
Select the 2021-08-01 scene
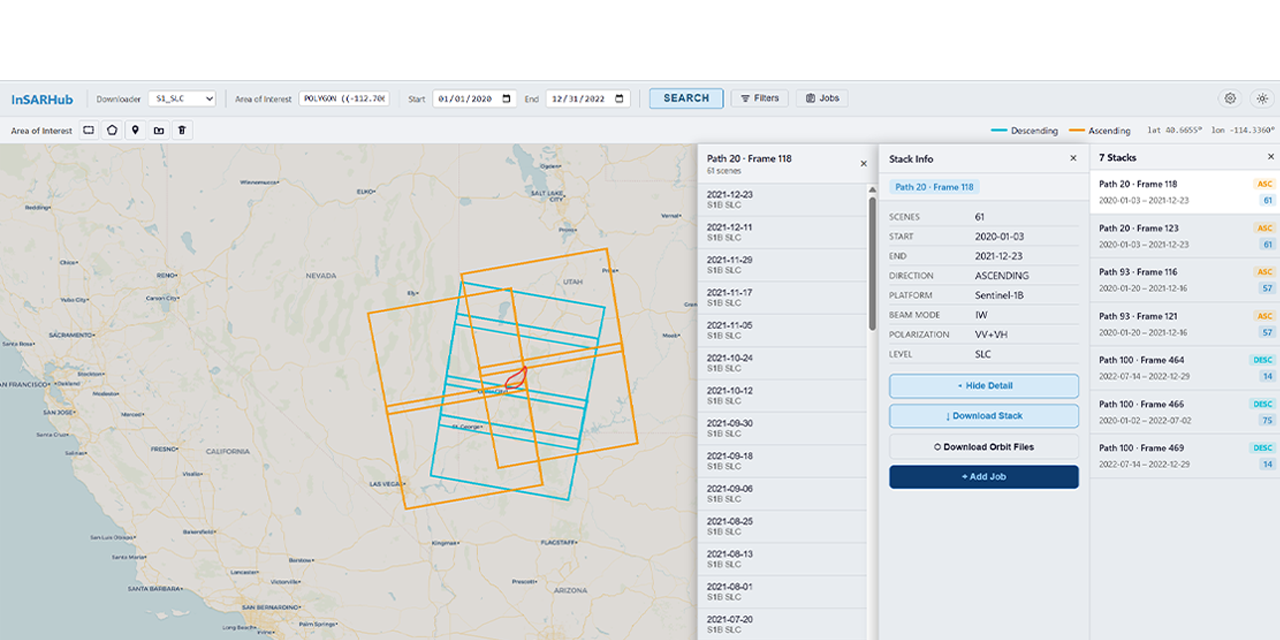[782, 591]
